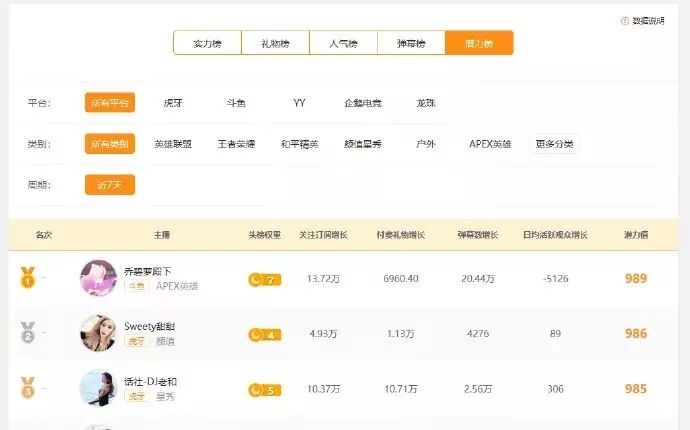Filter by 和平精英 category
This screenshot has height=430, width=690.
pyautogui.click(x=299, y=144)
